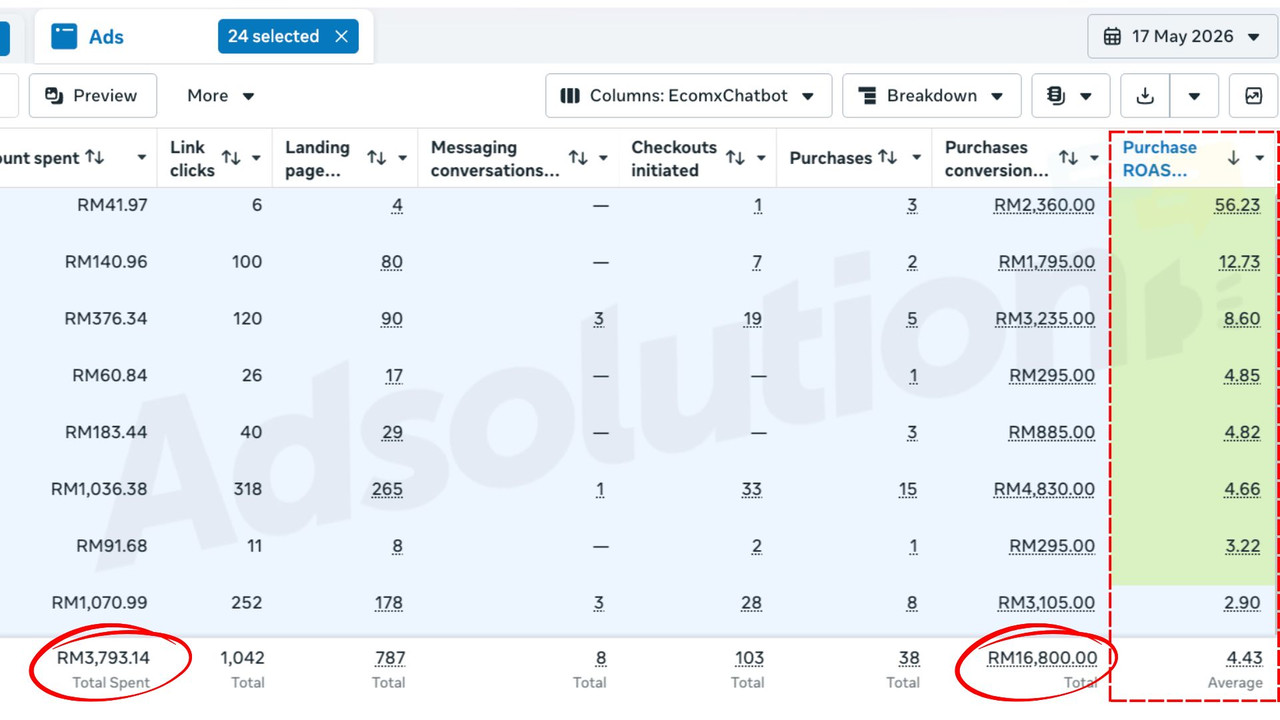The image size is (1280, 720).
Task: Open the 17 May 2026 date picker
Action: [x=1181, y=37]
